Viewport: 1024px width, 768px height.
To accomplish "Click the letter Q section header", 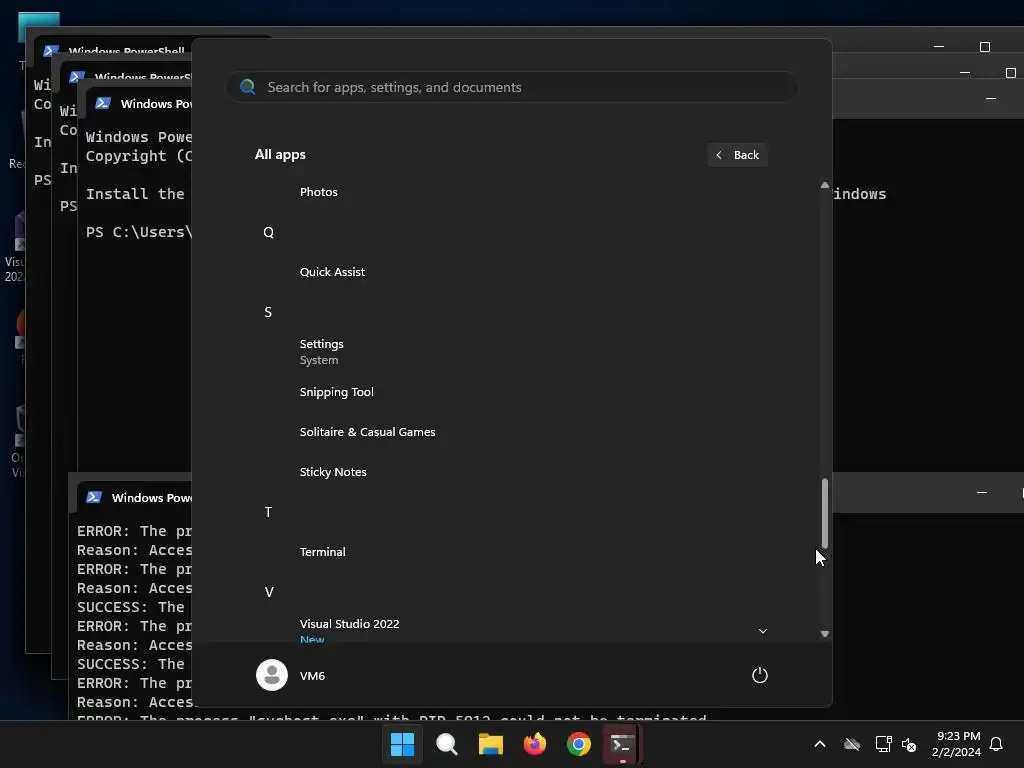I will coord(268,232).
